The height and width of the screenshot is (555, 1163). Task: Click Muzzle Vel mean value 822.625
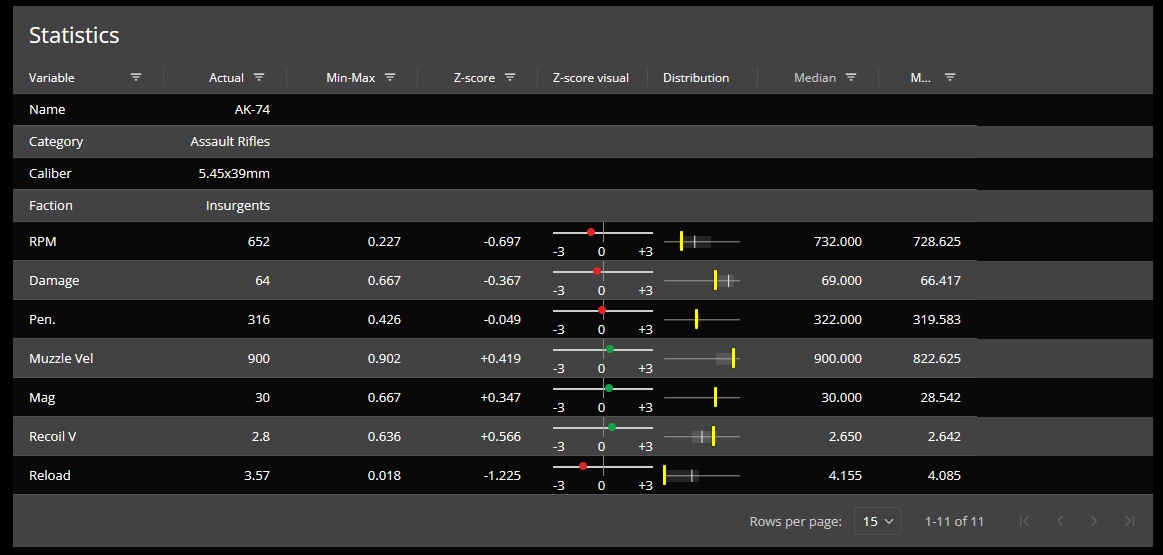pos(937,358)
